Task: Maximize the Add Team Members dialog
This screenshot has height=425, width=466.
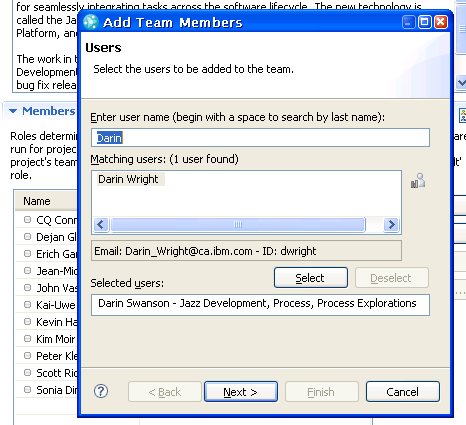Action: point(425,22)
